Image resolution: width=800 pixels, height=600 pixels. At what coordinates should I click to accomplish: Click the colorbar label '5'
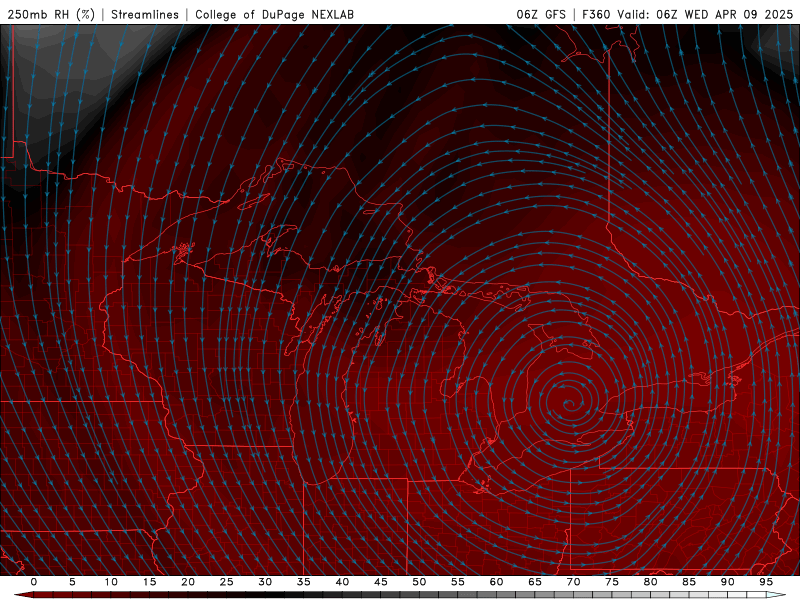[x=72, y=582]
